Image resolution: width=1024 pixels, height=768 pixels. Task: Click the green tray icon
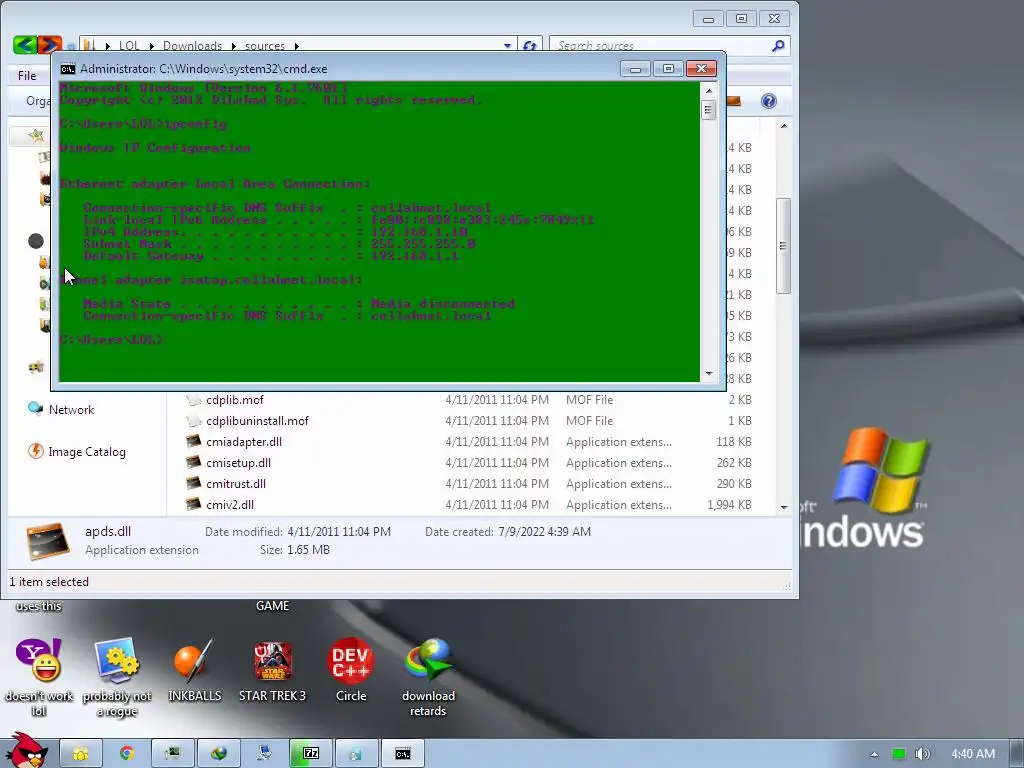[x=899, y=754]
